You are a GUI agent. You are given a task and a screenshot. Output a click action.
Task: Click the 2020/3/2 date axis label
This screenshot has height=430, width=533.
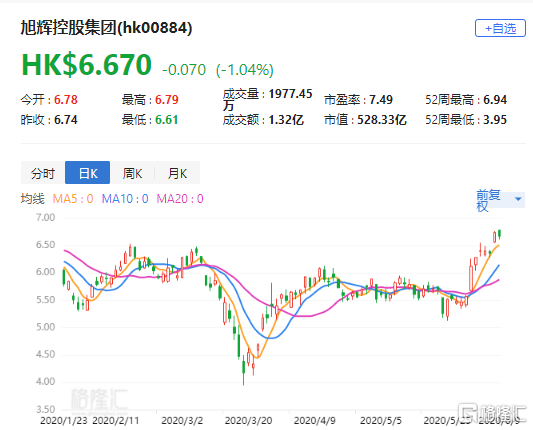[x=182, y=420]
